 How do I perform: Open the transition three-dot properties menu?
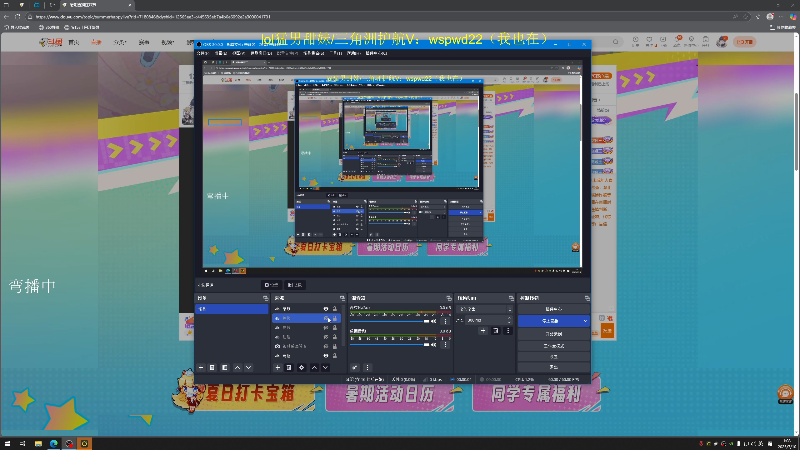[x=508, y=331]
